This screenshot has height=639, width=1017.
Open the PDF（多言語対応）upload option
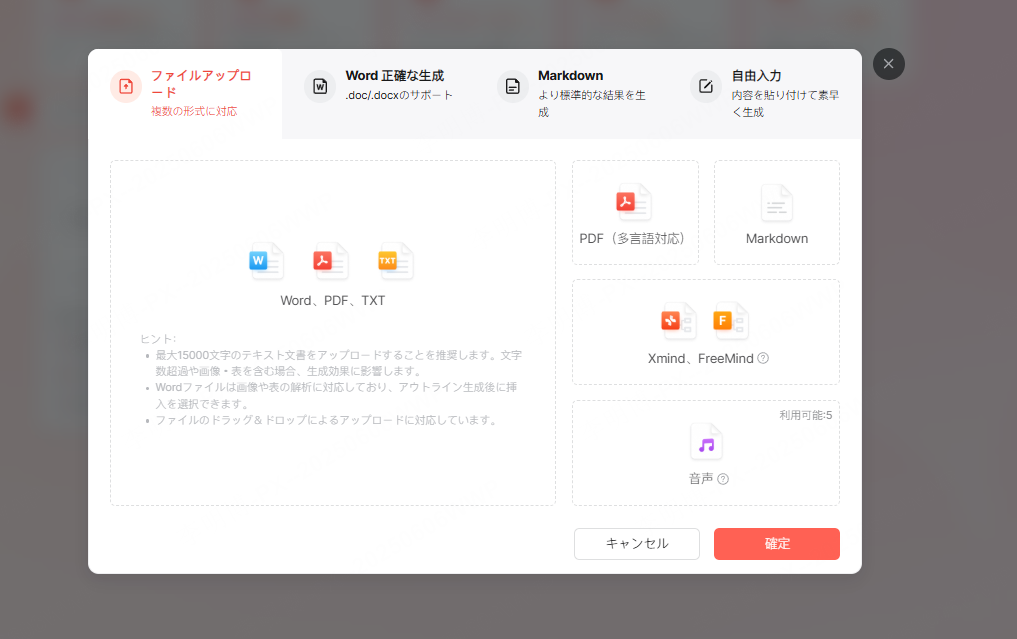coord(634,212)
